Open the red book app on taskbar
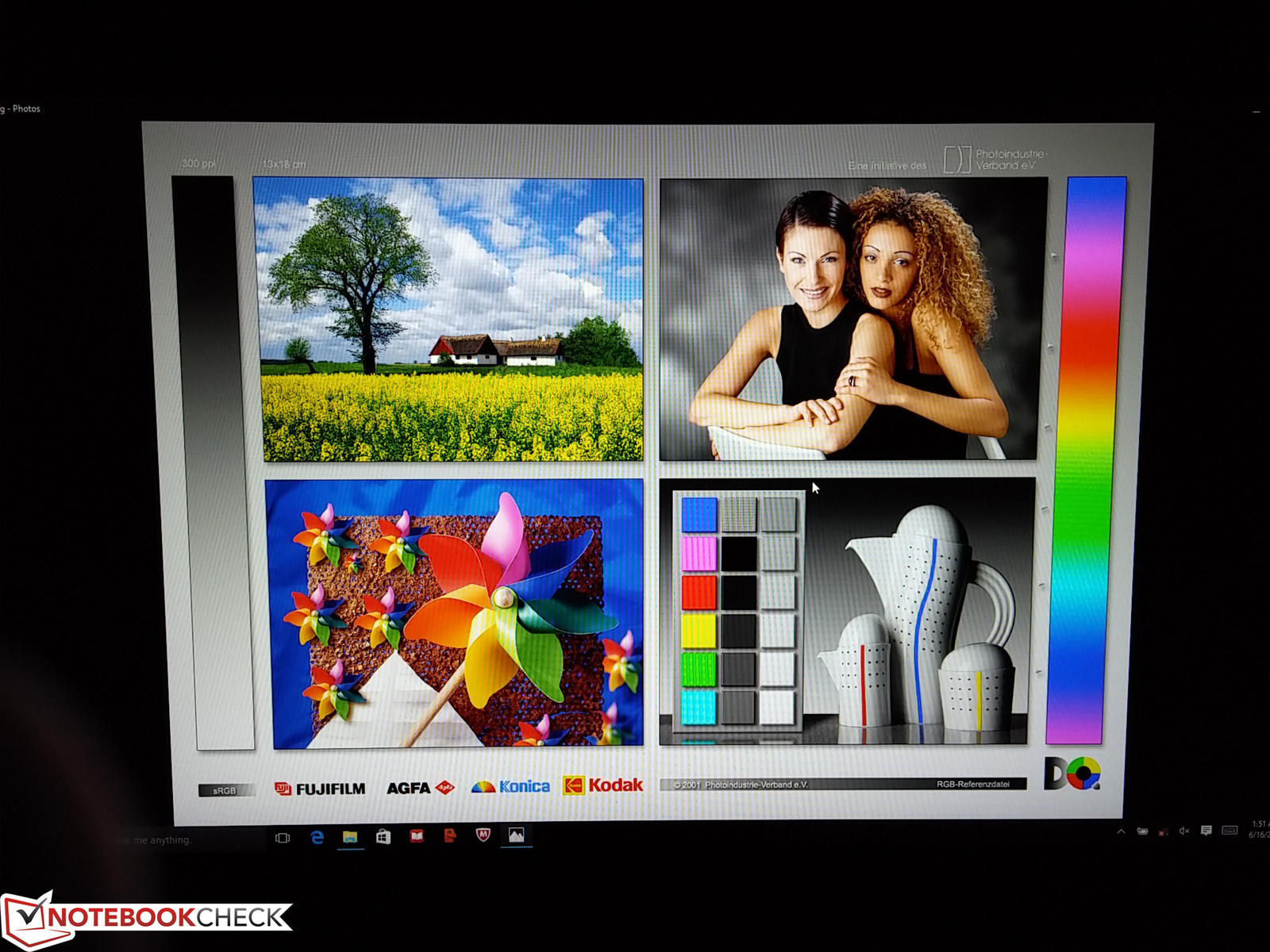Screen dimensions: 1270x952 417,836
